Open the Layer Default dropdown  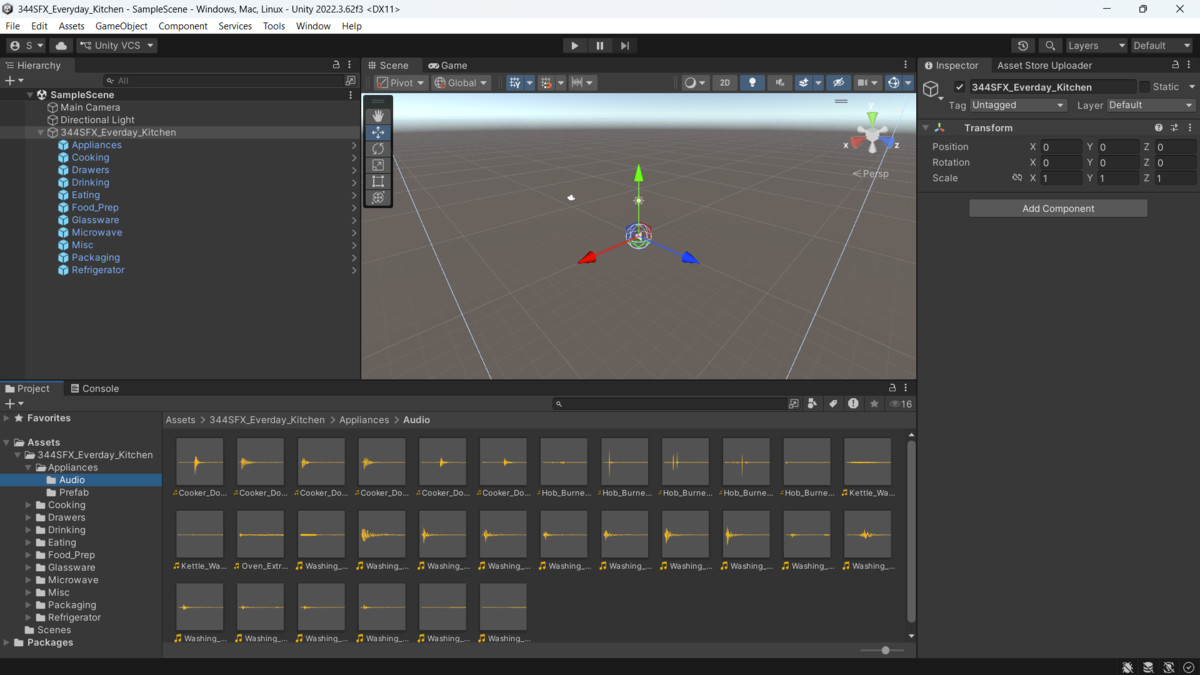click(x=1150, y=105)
